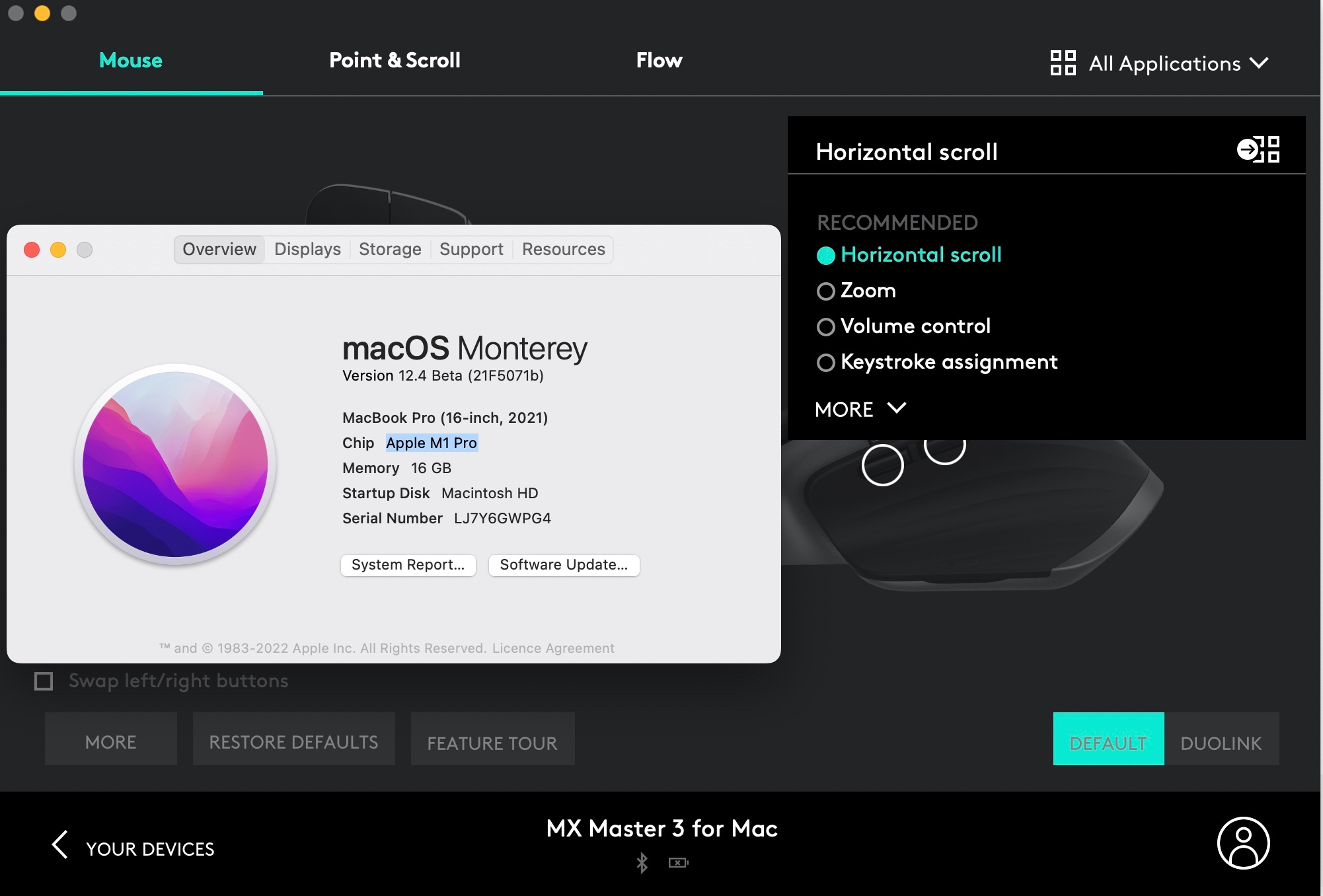Click the four-squares All Applications grid icon
This screenshot has height=896, width=1323.
click(x=1063, y=63)
